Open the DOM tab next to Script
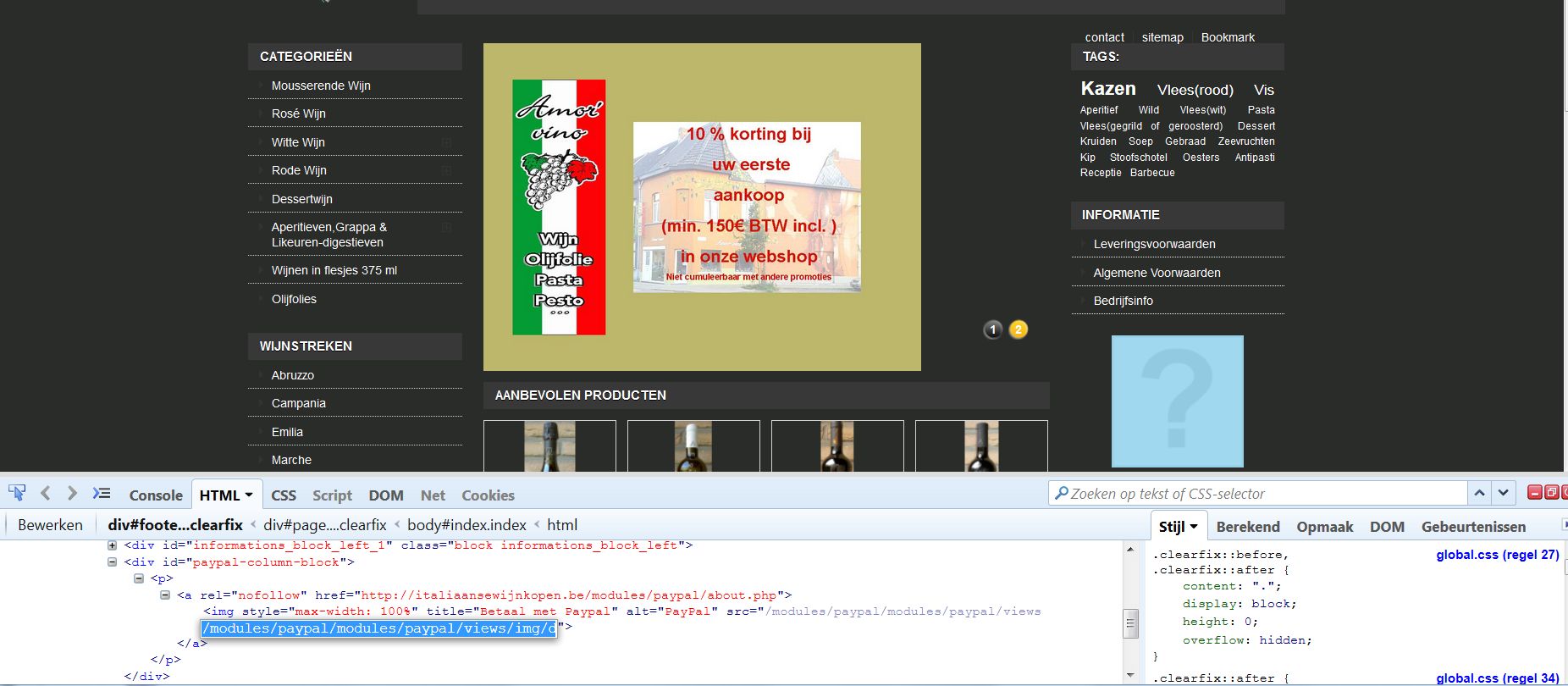The height and width of the screenshot is (686, 1568). [386, 495]
